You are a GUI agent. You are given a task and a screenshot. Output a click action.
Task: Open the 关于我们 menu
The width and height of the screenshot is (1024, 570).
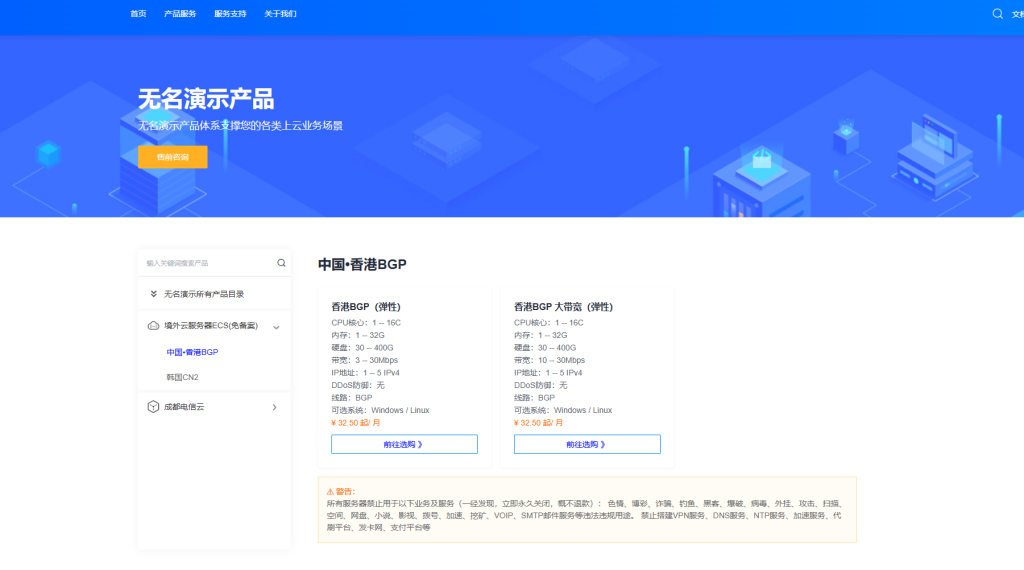tap(280, 14)
